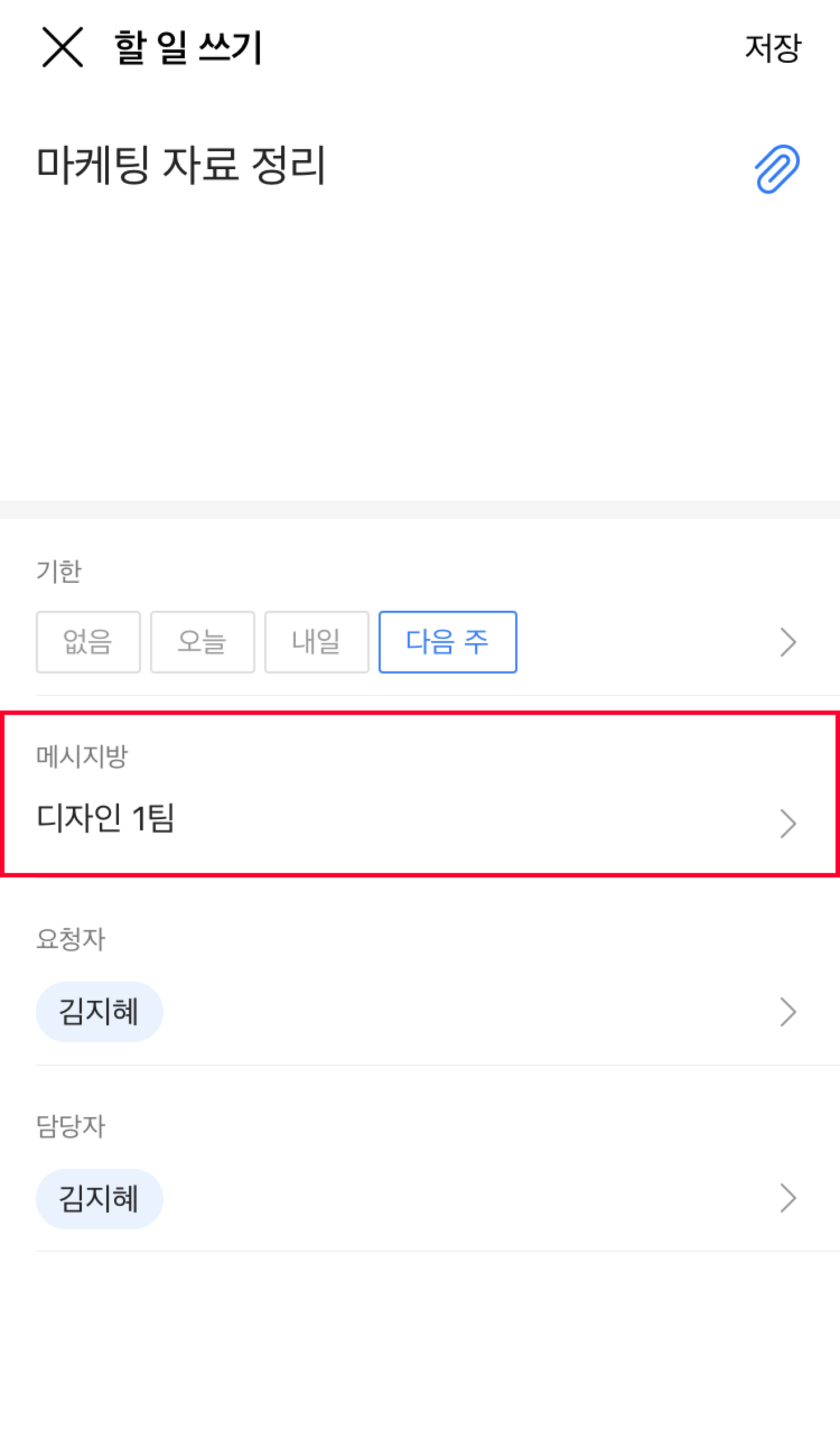
Task: Tap the 메시지방 section label
Action: pyautogui.click(x=82, y=756)
